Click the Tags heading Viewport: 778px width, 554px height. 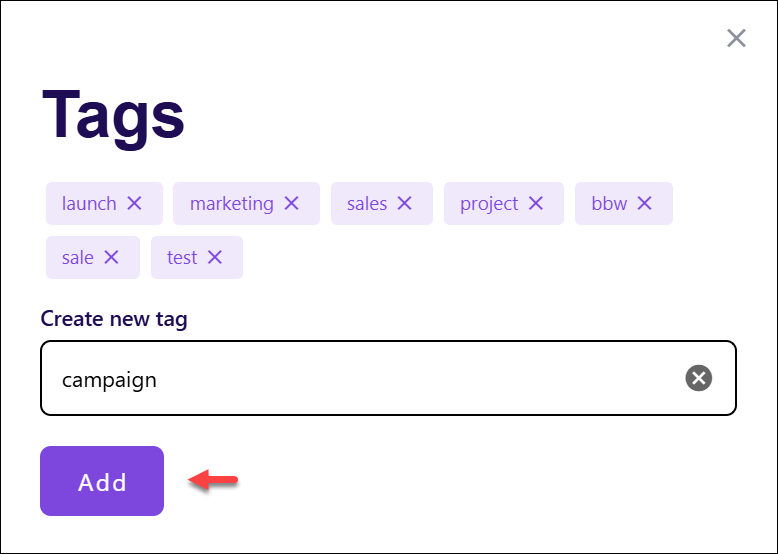pos(113,117)
